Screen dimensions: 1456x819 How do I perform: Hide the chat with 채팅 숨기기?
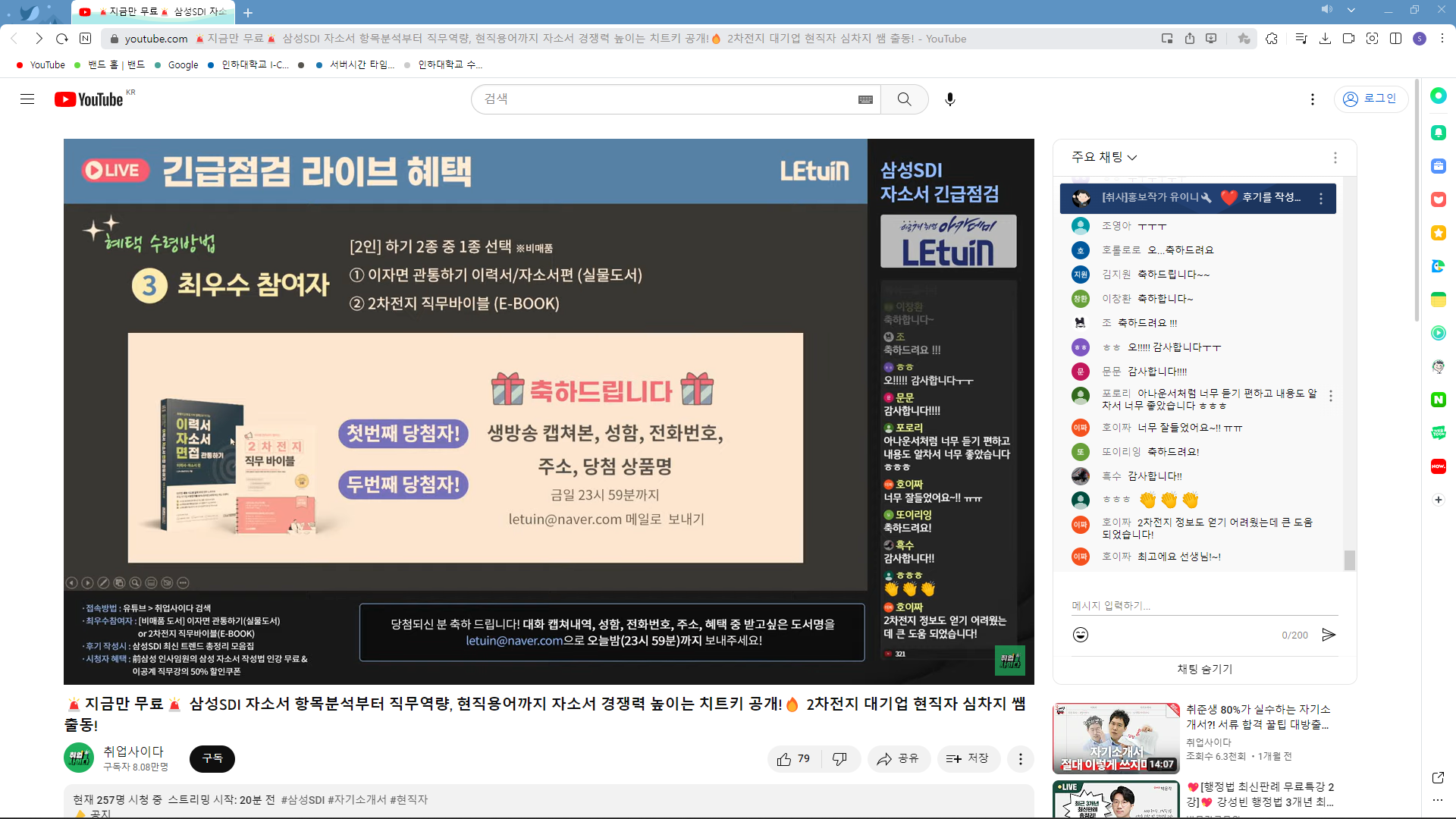(1204, 669)
